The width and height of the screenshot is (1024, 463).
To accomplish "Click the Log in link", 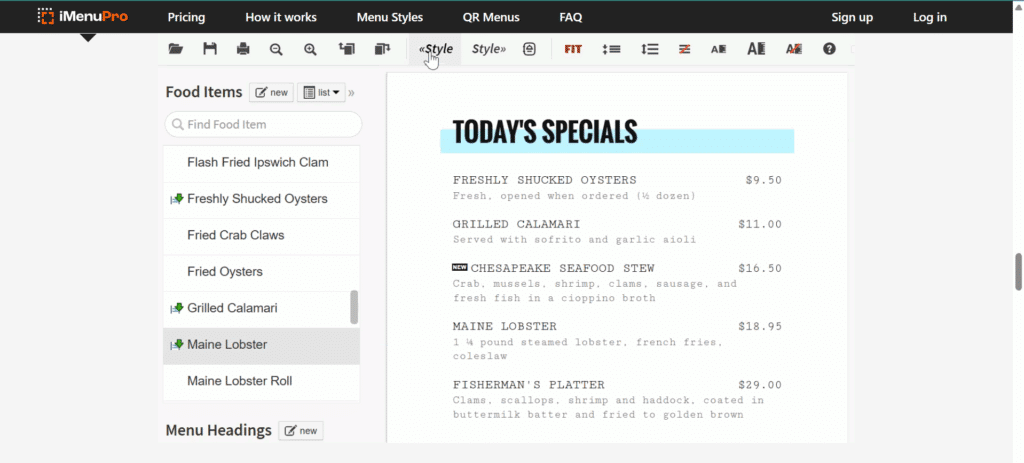I will [x=930, y=18].
